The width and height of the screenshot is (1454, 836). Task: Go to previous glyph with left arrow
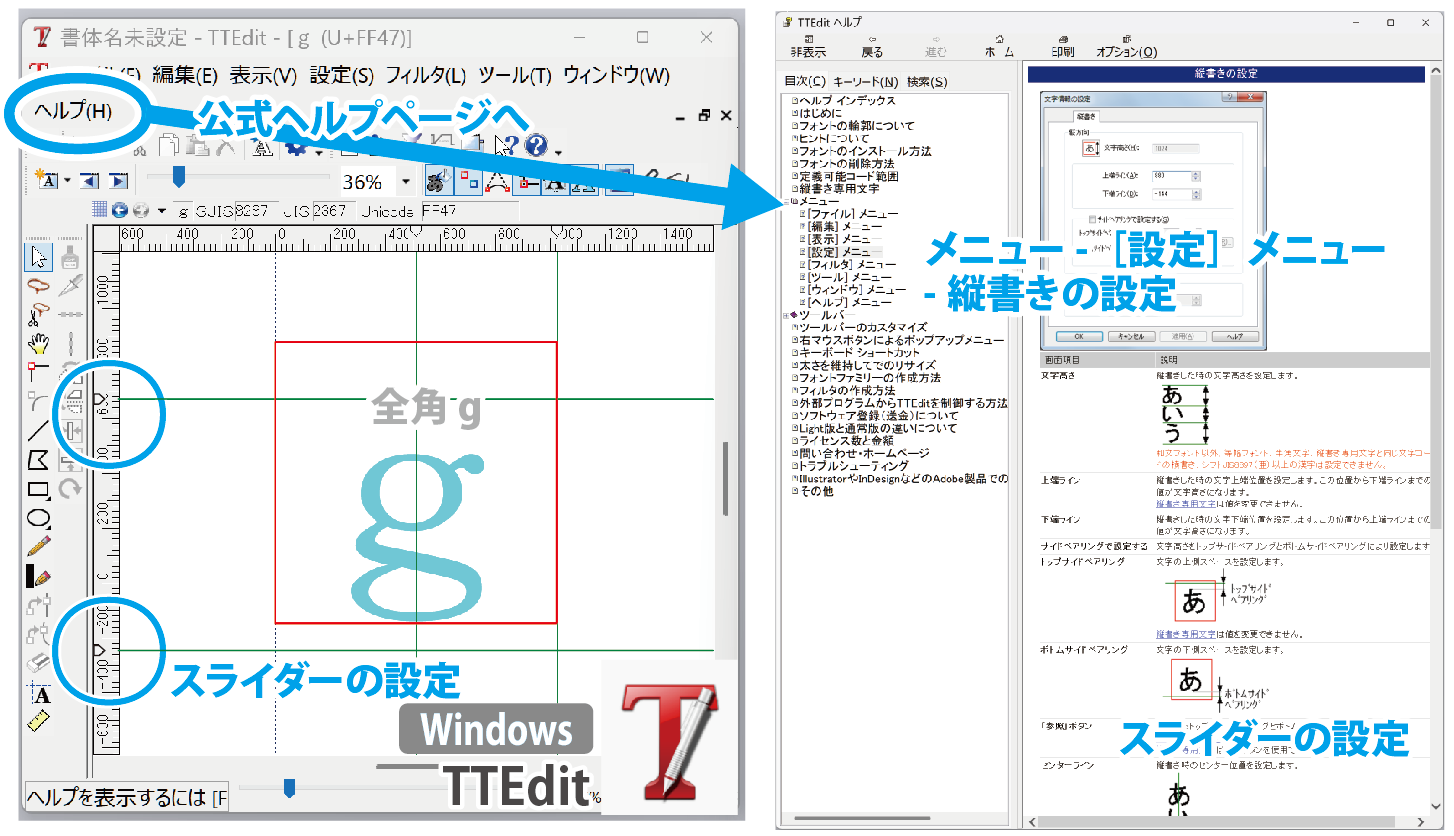coord(89,181)
